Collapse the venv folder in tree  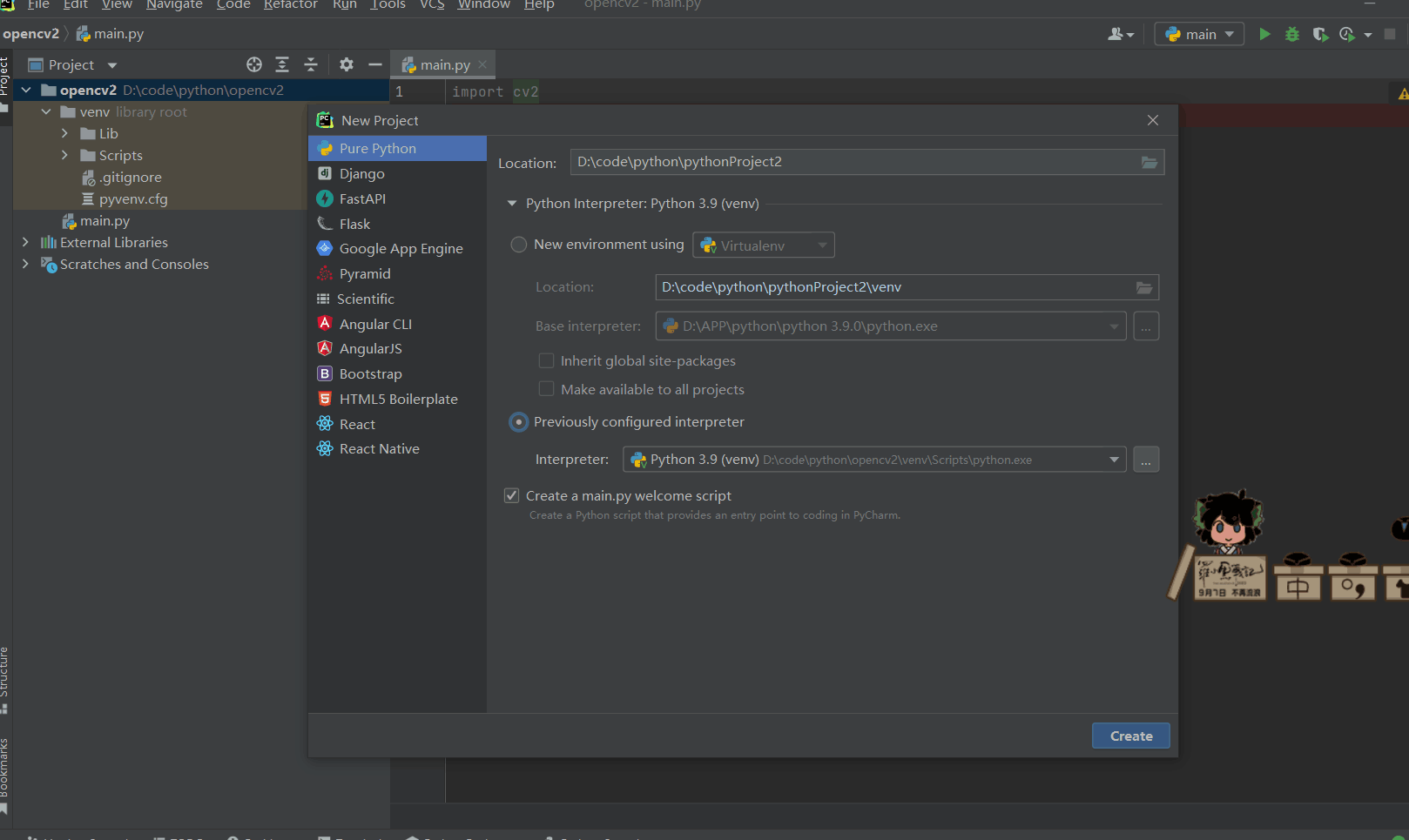(x=46, y=111)
